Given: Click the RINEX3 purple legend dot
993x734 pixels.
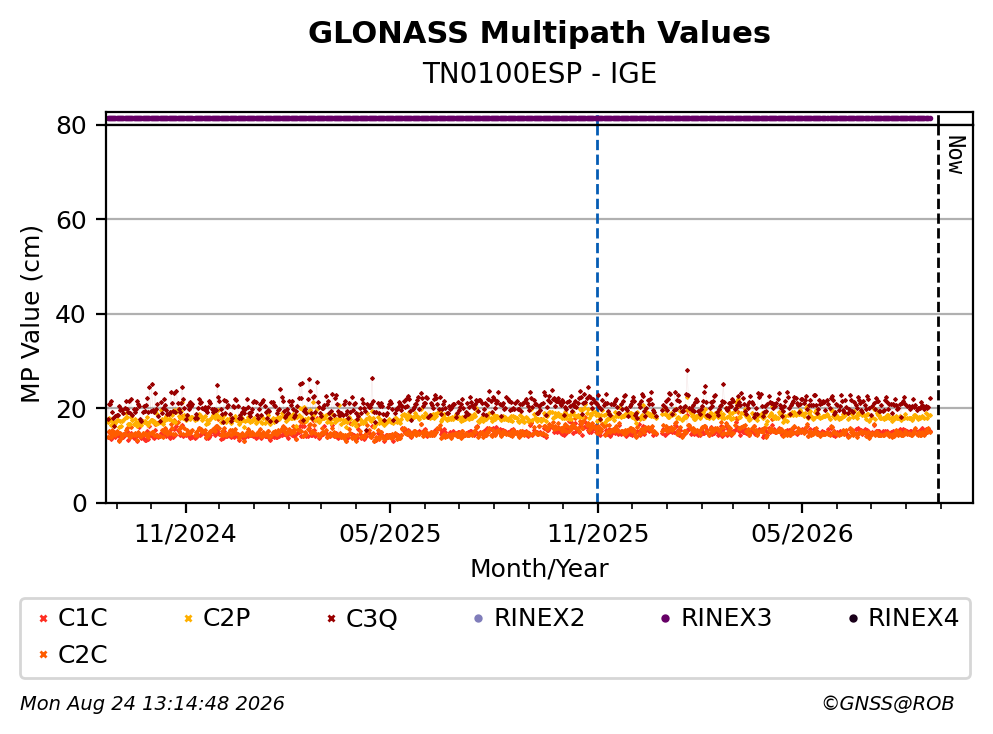Looking at the screenshot, I should (x=666, y=618).
